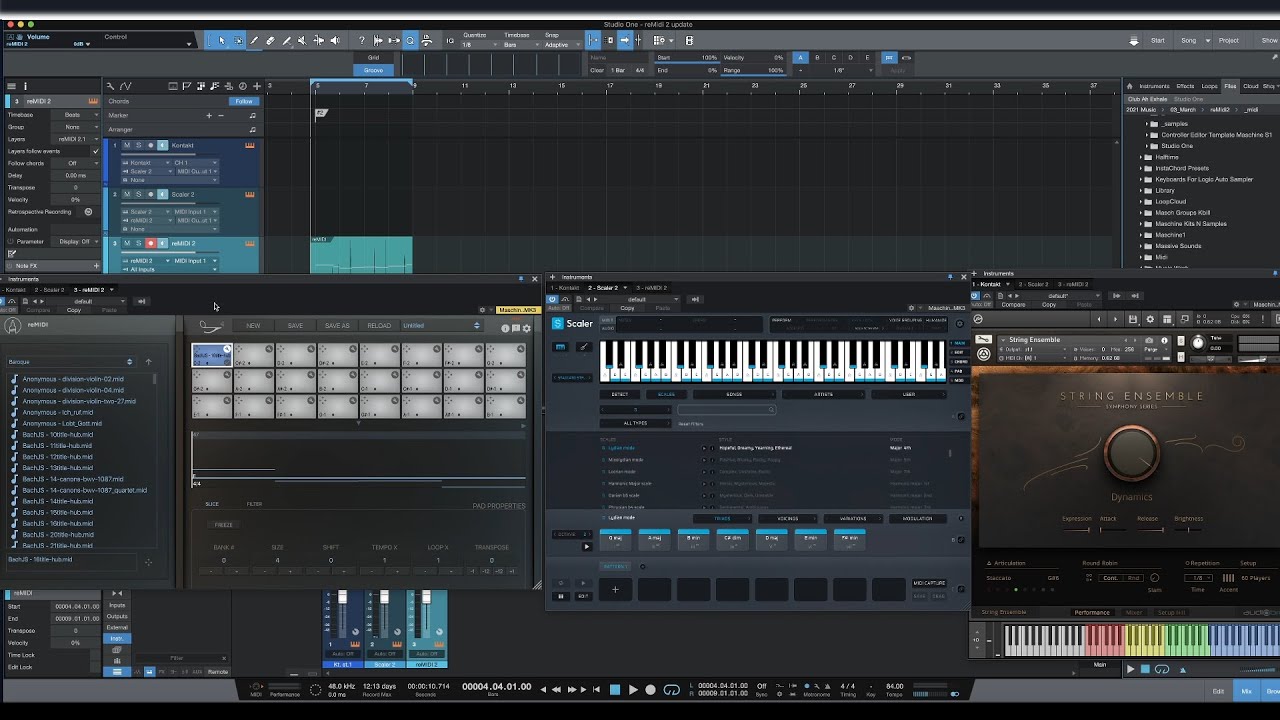Toggle monitor on Kontakt track
The image size is (1280, 720).
[162, 145]
